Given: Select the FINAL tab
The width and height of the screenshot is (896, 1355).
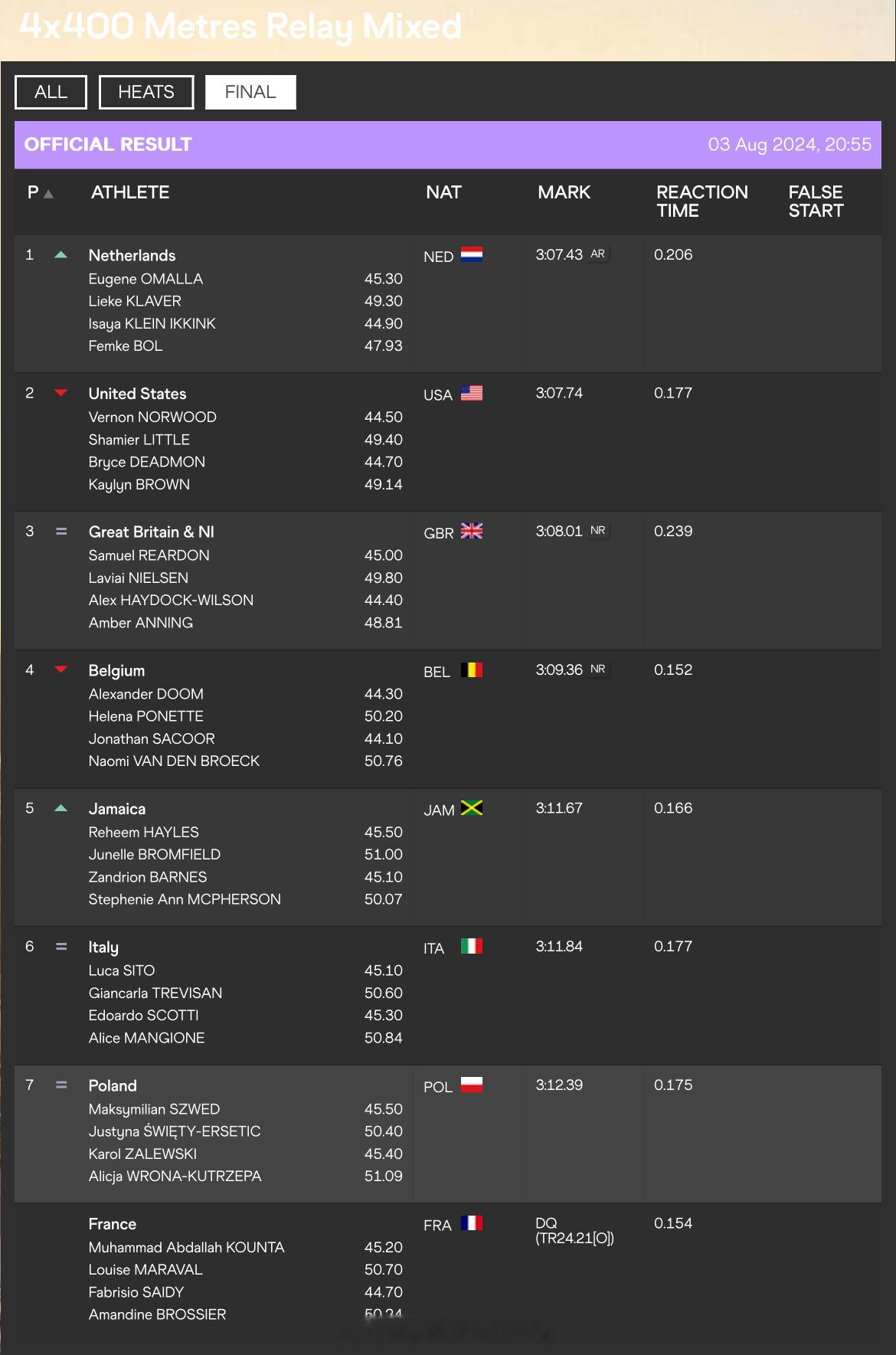Looking at the screenshot, I should tap(250, 92).
